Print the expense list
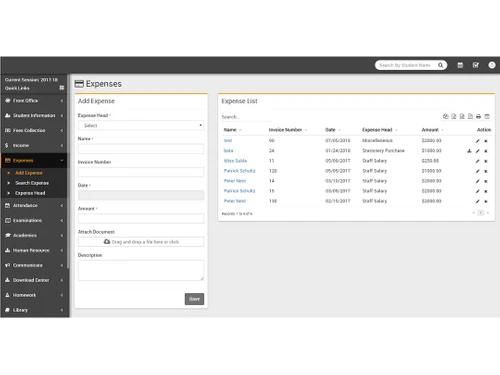 pyautogui.click(x=478, y=116)
